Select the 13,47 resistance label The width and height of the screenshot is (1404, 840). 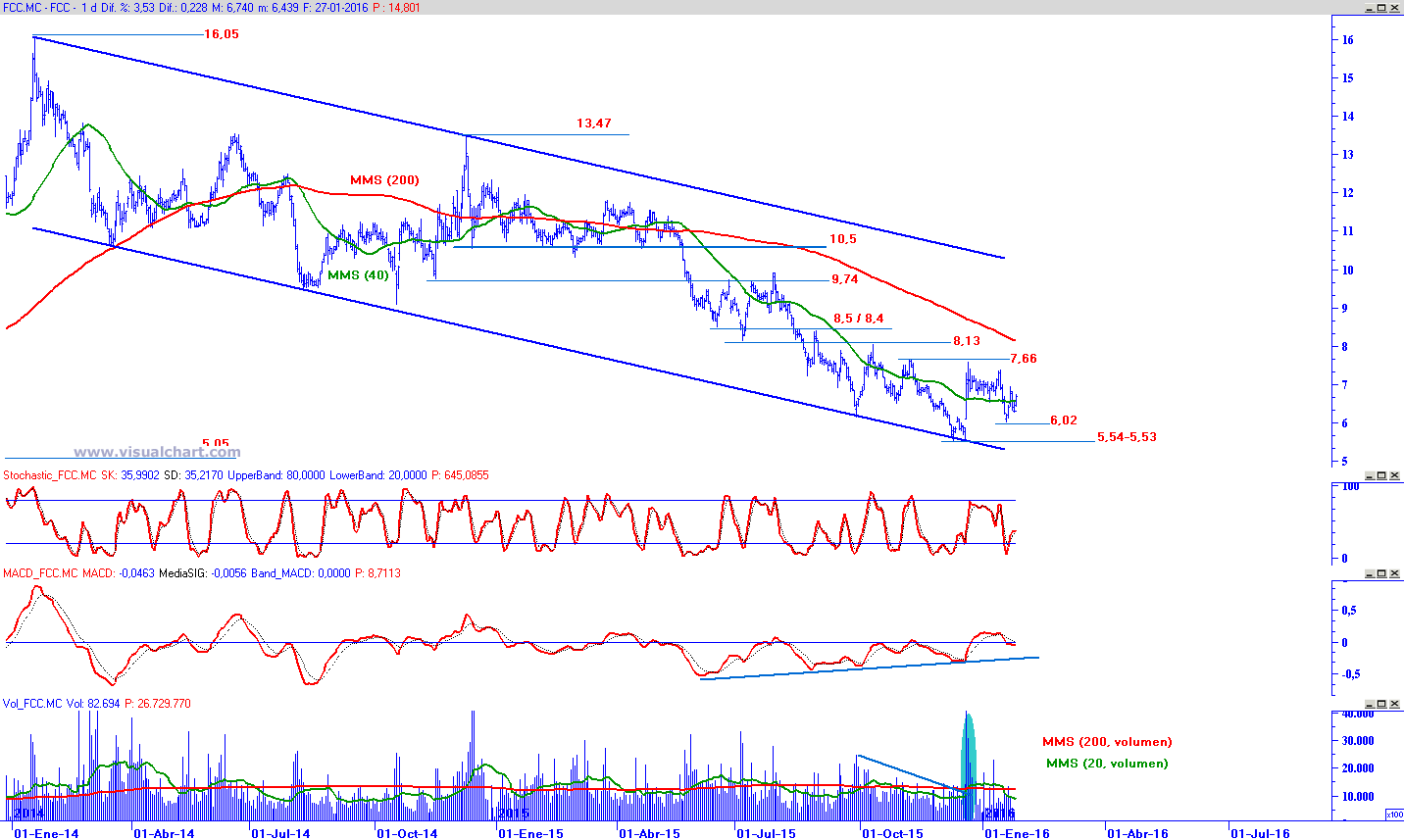(x=594, y=124)
